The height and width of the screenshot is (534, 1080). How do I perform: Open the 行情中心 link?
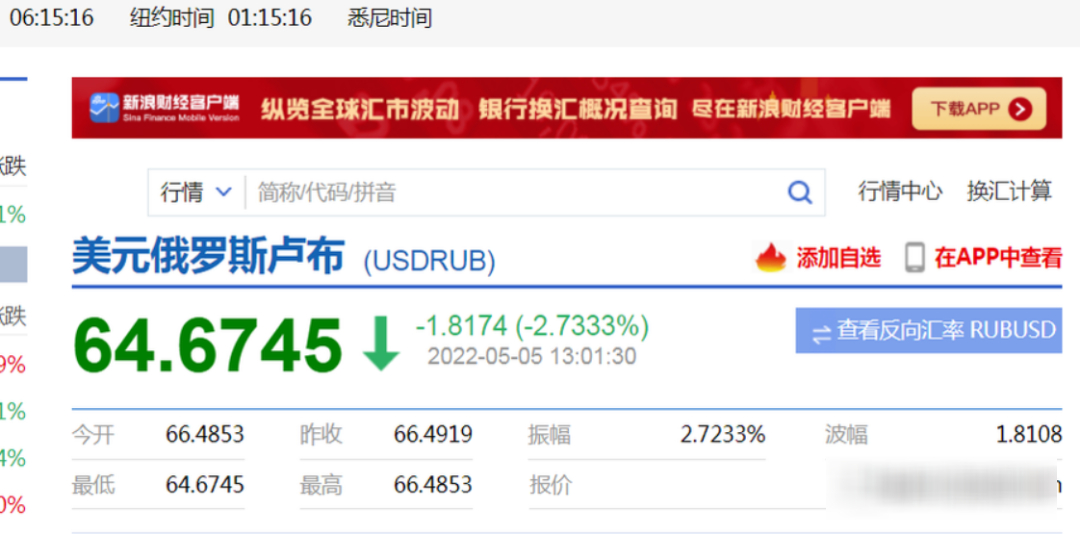click(x=900, y=191)
